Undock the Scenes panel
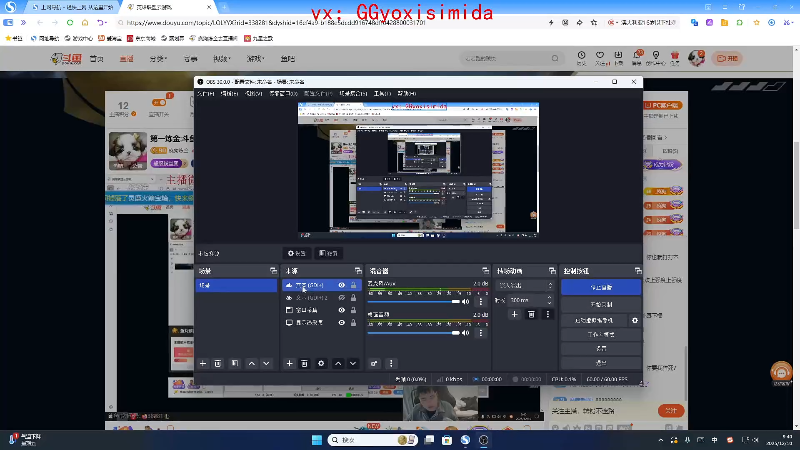 pyautogui.click(x=273, y=270)
